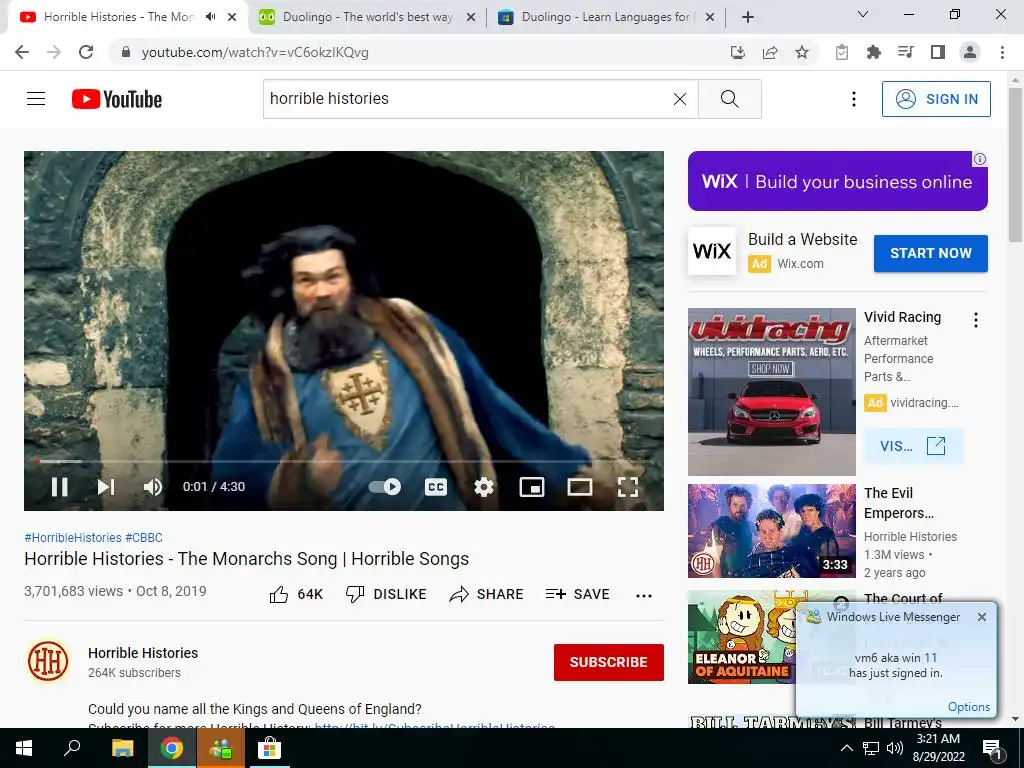
Task: Open the Vivid Racing ad options menu
Action: click(x=976, y=320)
